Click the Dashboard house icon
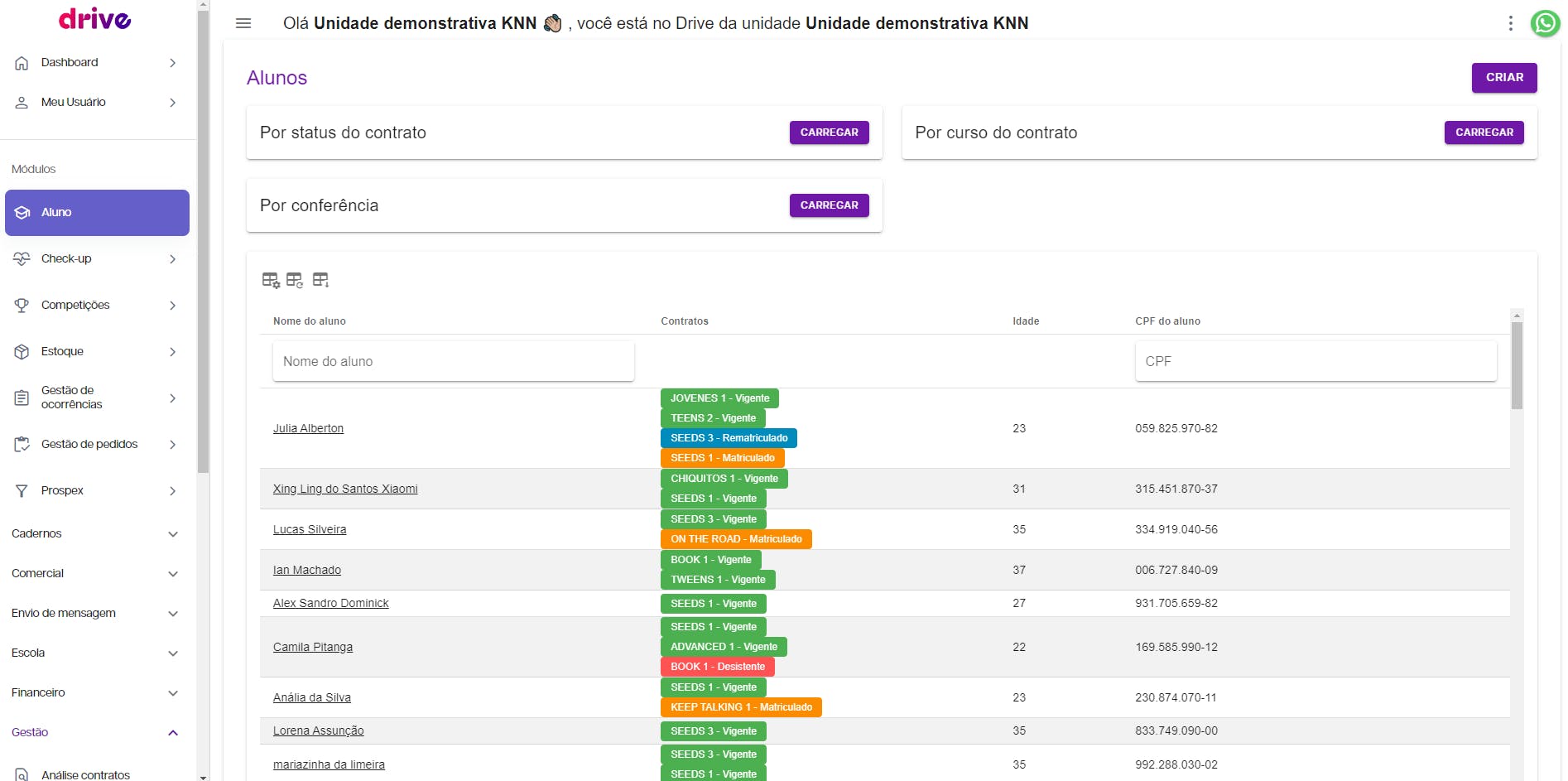The height and width of the screenshot is (781, 1568). point(22,63)
